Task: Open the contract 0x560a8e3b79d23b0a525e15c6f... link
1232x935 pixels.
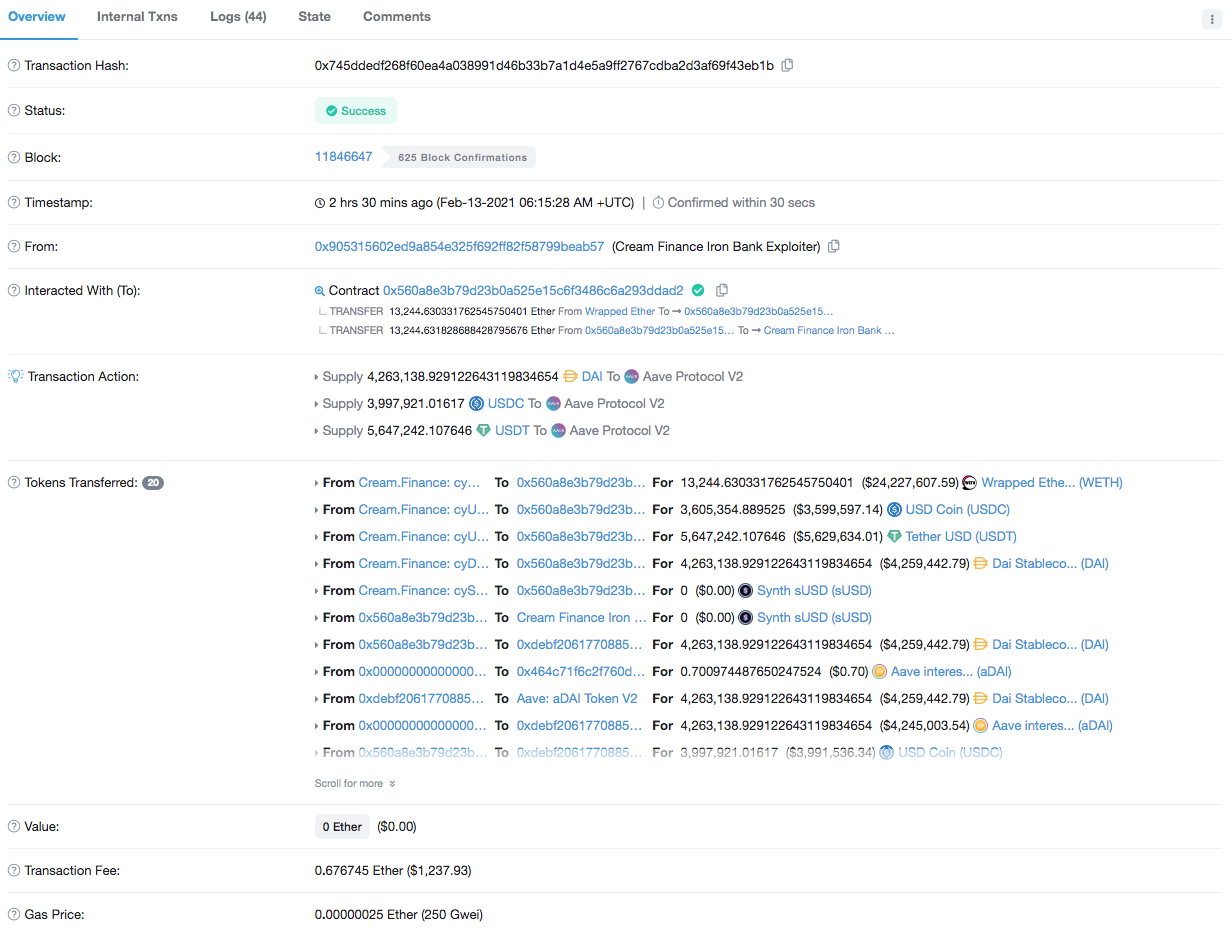Action: point(533,291)
